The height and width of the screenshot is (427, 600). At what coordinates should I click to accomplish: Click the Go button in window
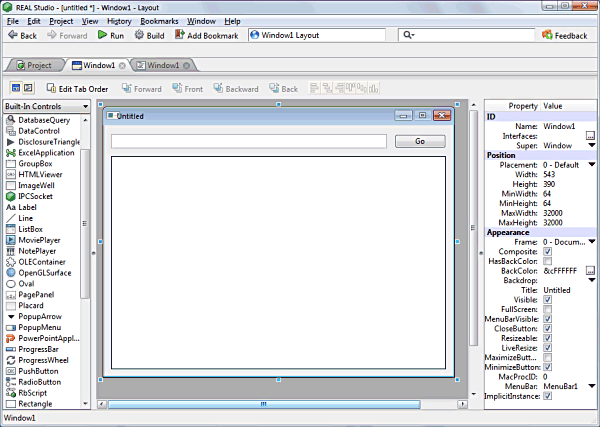tap(420, 141)
